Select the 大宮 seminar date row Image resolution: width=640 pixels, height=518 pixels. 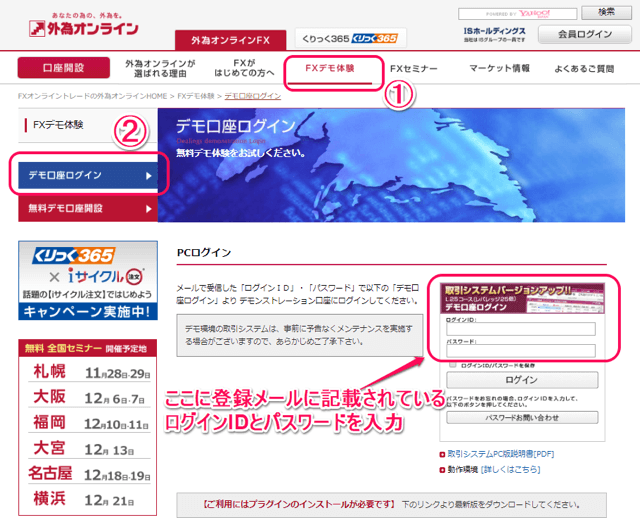(89, 448)
